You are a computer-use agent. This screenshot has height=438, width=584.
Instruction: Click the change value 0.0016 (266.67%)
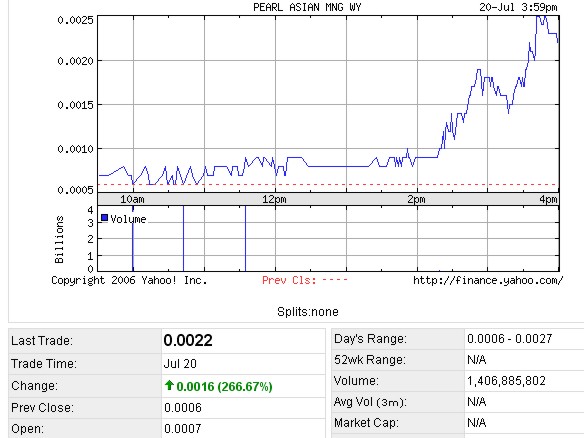pyautogui.click(x=224, y=387)
